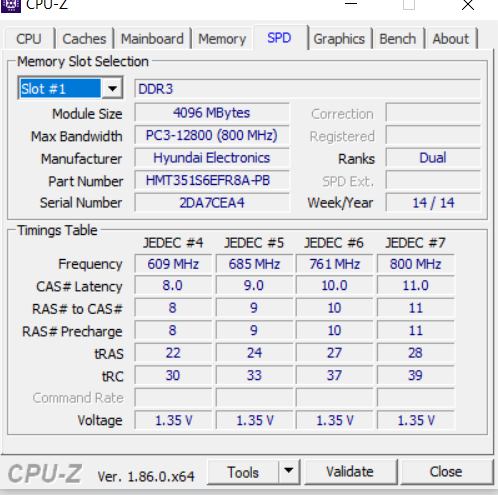
Task: Click the Tools button
Action: [243, 472]
